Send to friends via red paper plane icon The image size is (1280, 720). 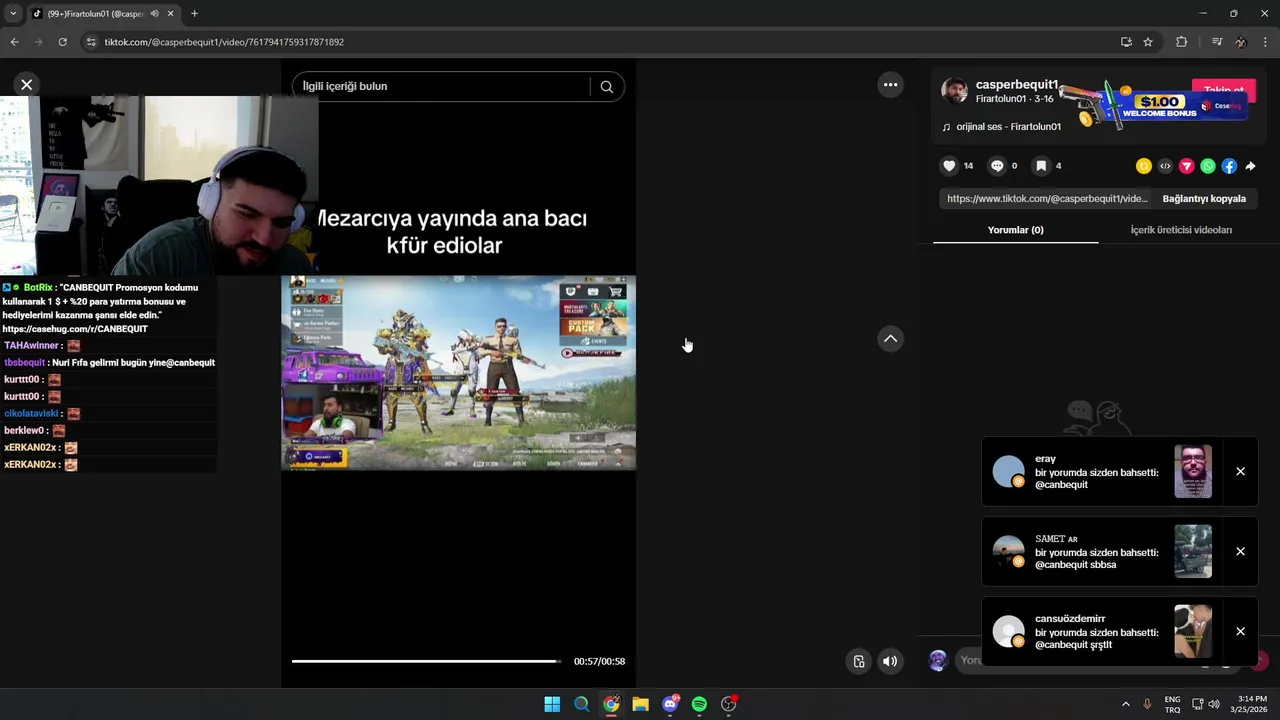tap(1187, 166)
